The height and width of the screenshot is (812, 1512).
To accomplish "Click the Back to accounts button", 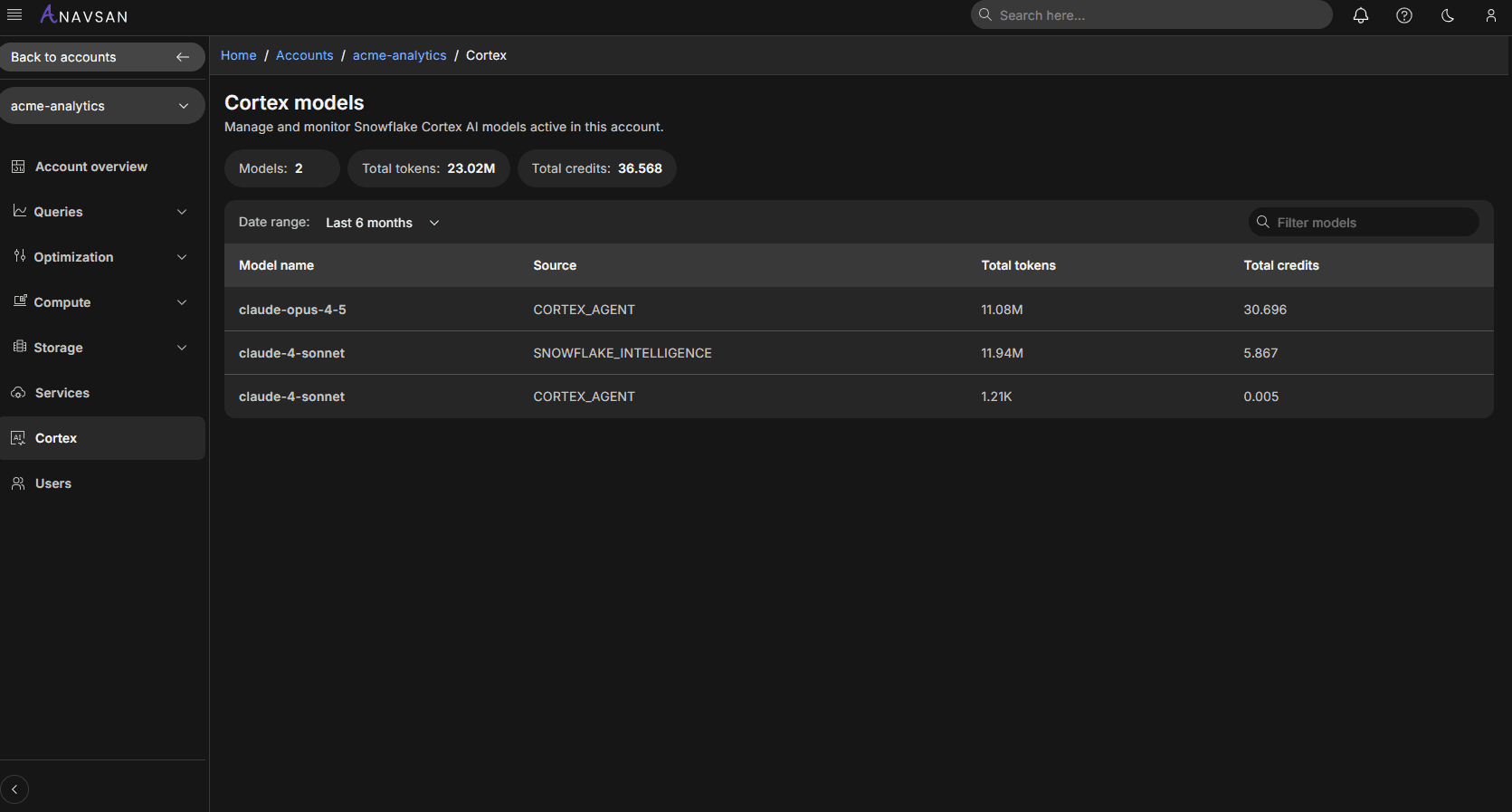I will [x=102, y=57].
